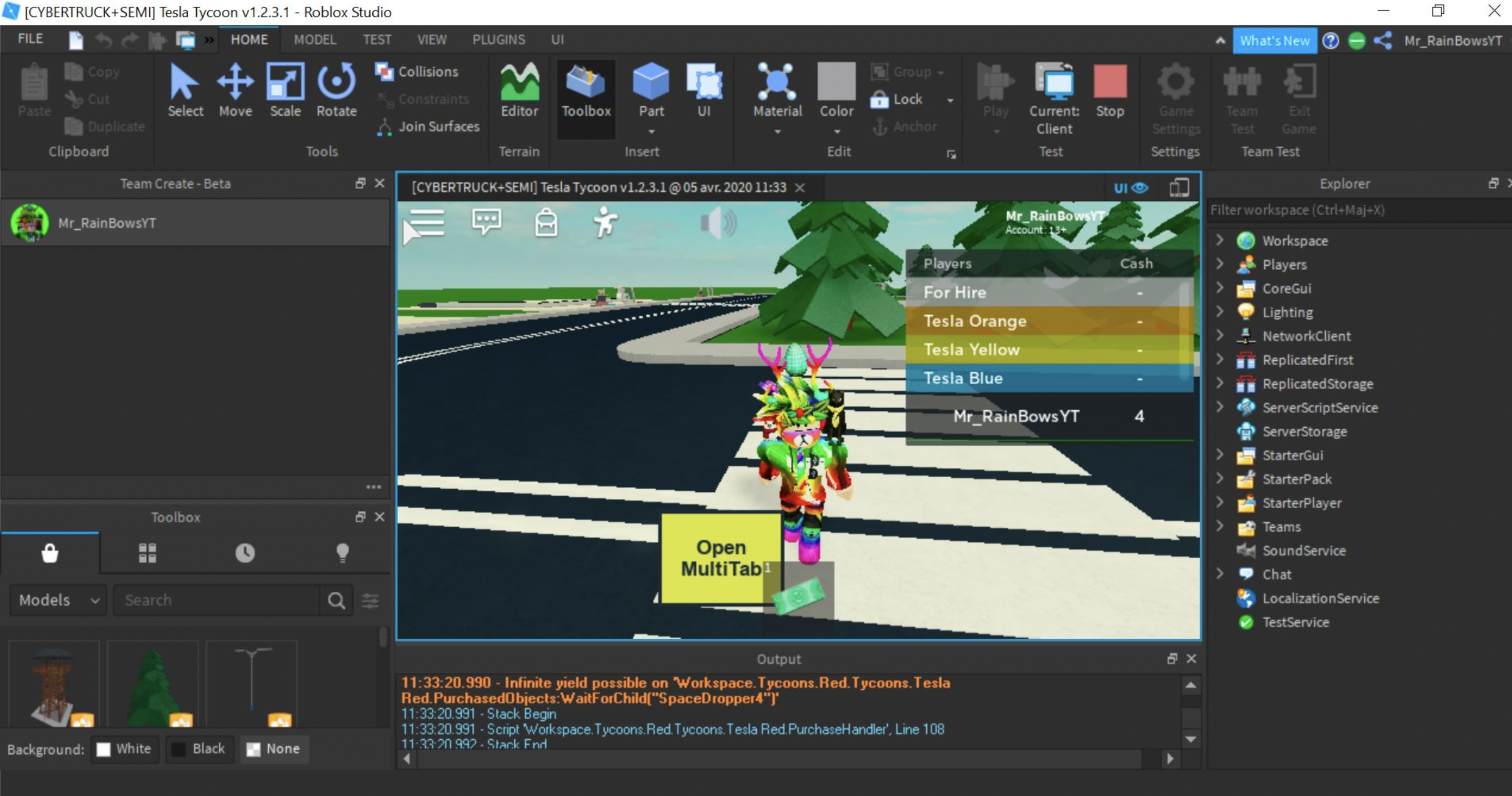Click Join Surfaces tool
This screenshot has width=1512, height=796.
coord(427,127)
